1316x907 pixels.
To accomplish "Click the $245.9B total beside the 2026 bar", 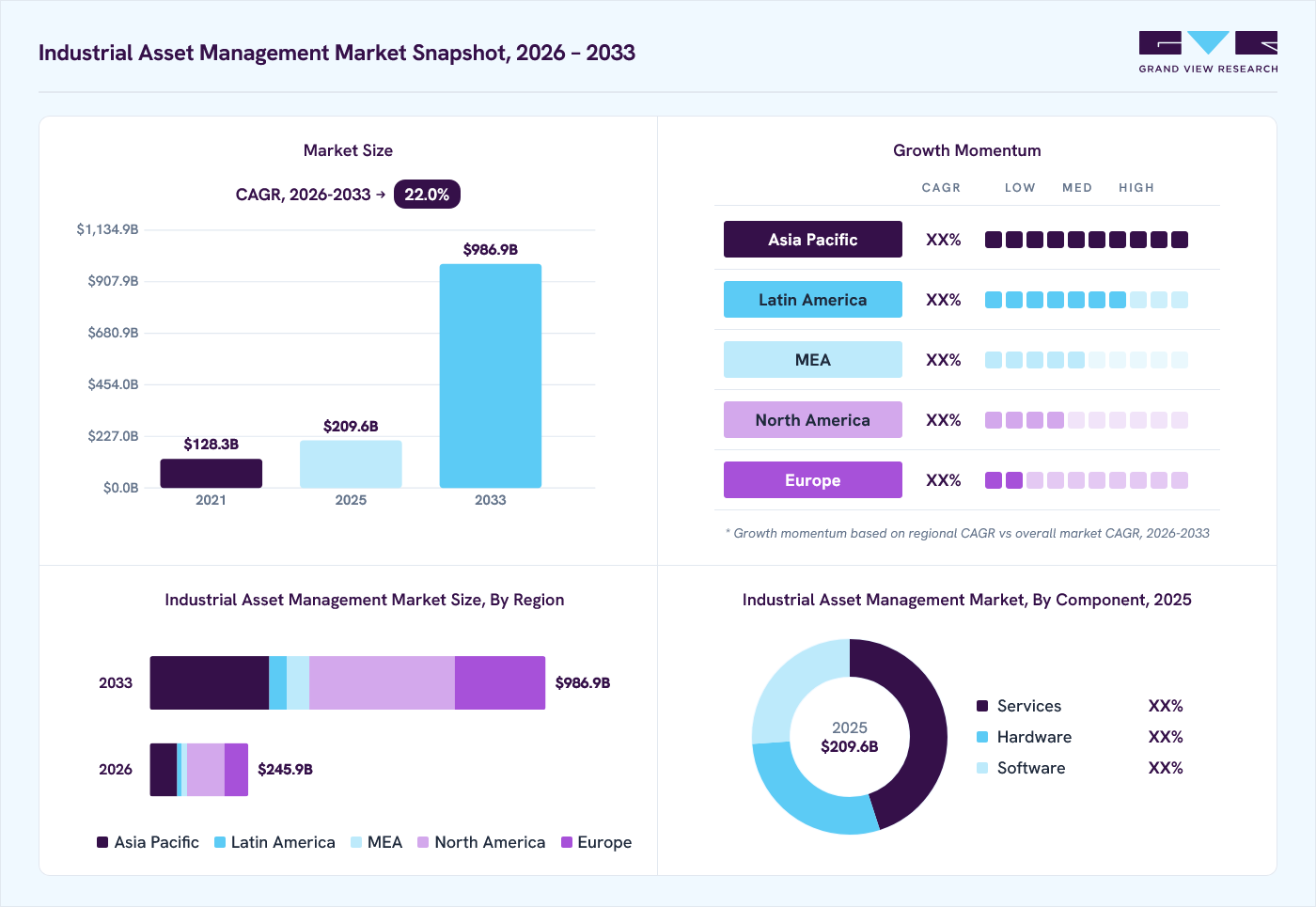I will click(x=286, y=770).
